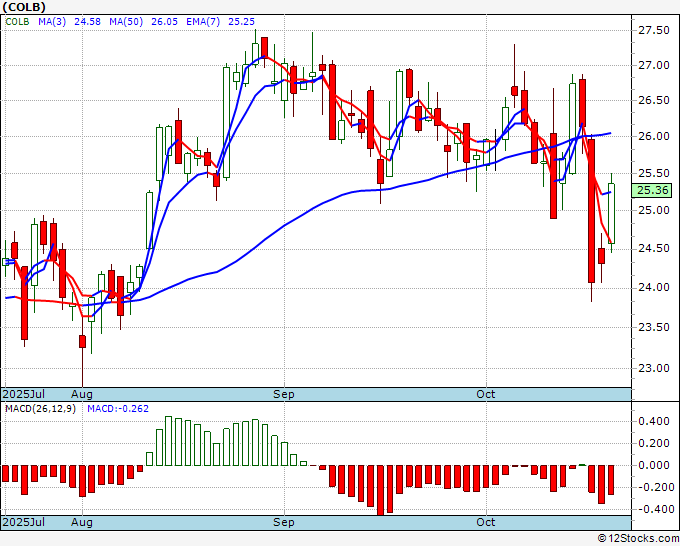
Task: Click the Oct label on MACD axis
Action: (x=485, y=522)
